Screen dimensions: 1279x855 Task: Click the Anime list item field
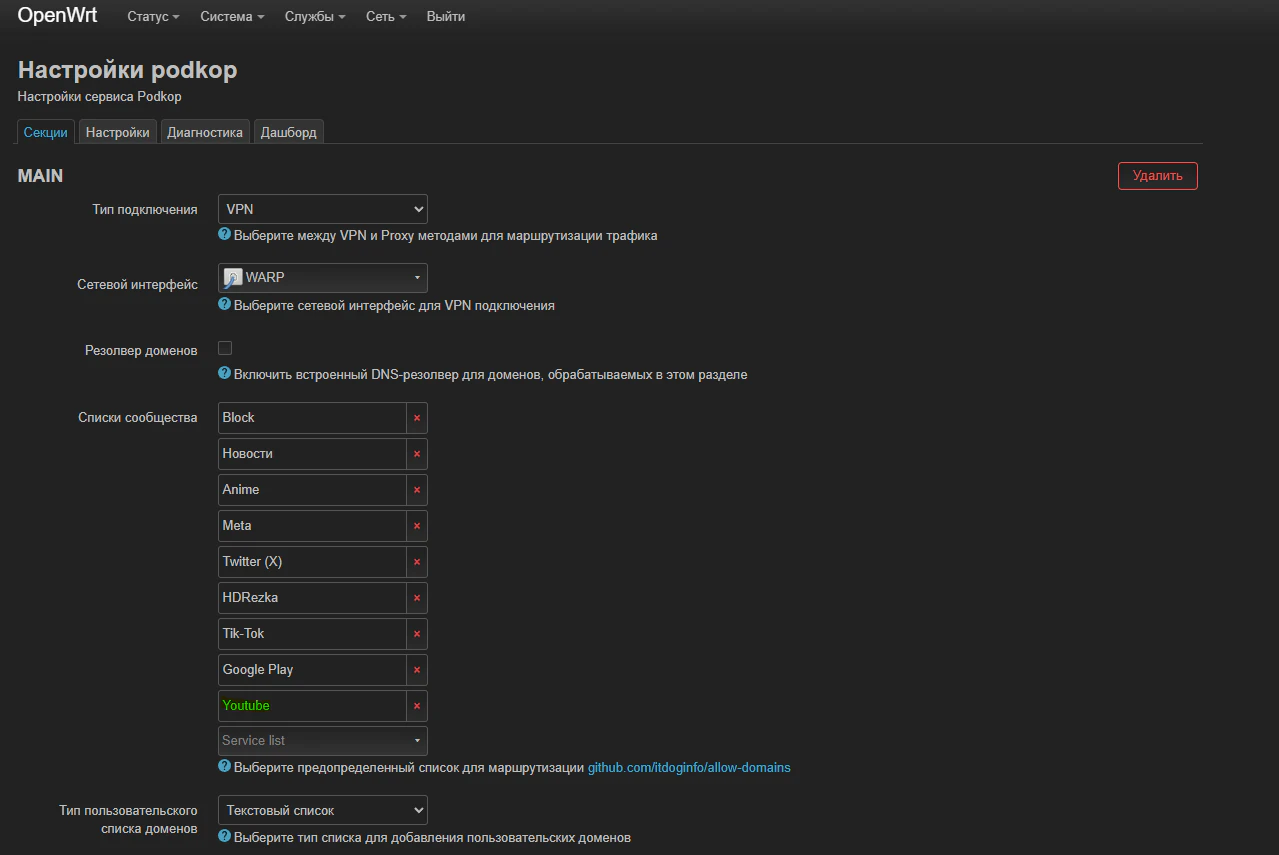[312, 490]
